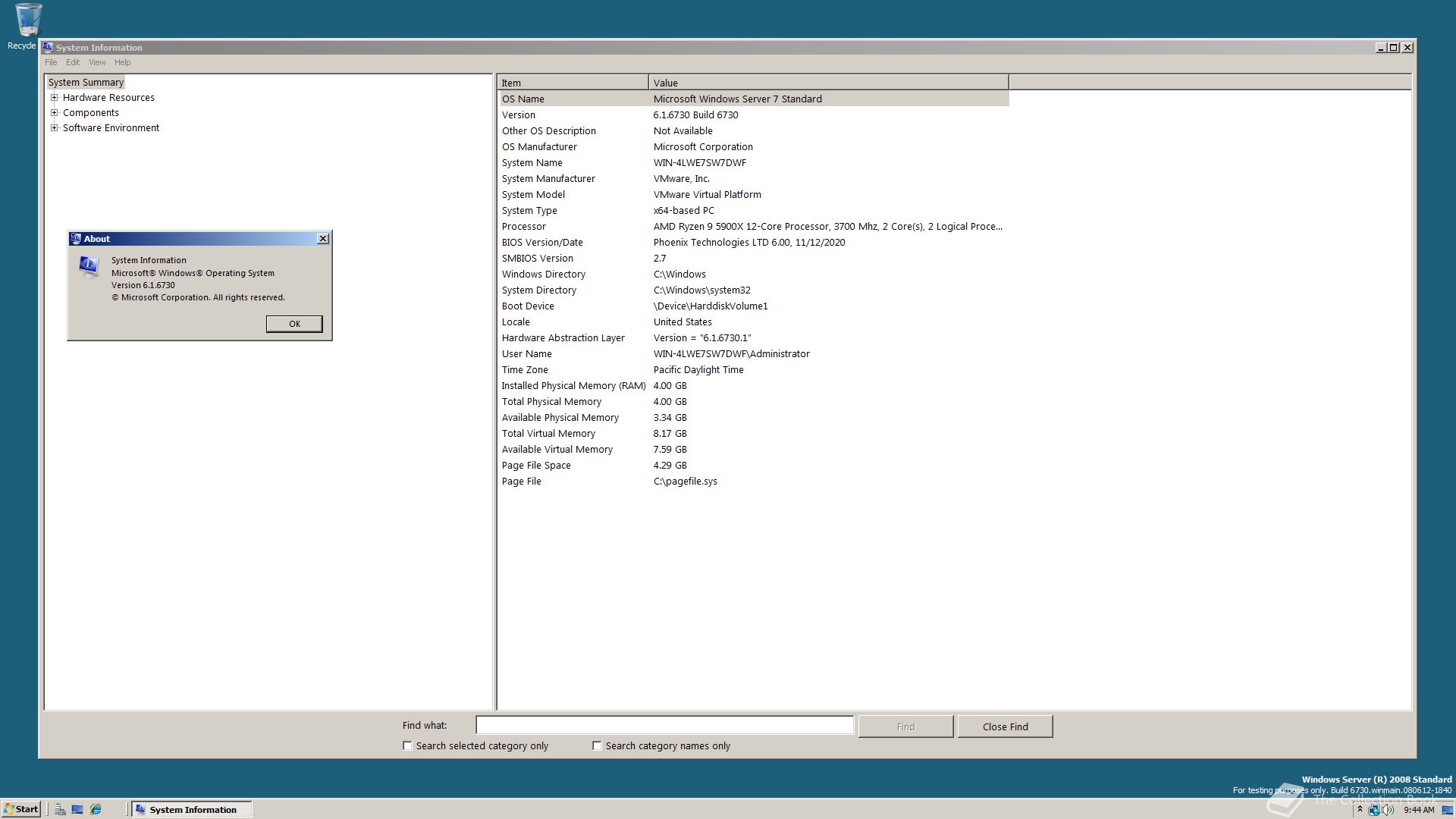Minimize the System Information window
Image resolution: width=1456 pixels, height=819 pixels.
click(1381, 47)
